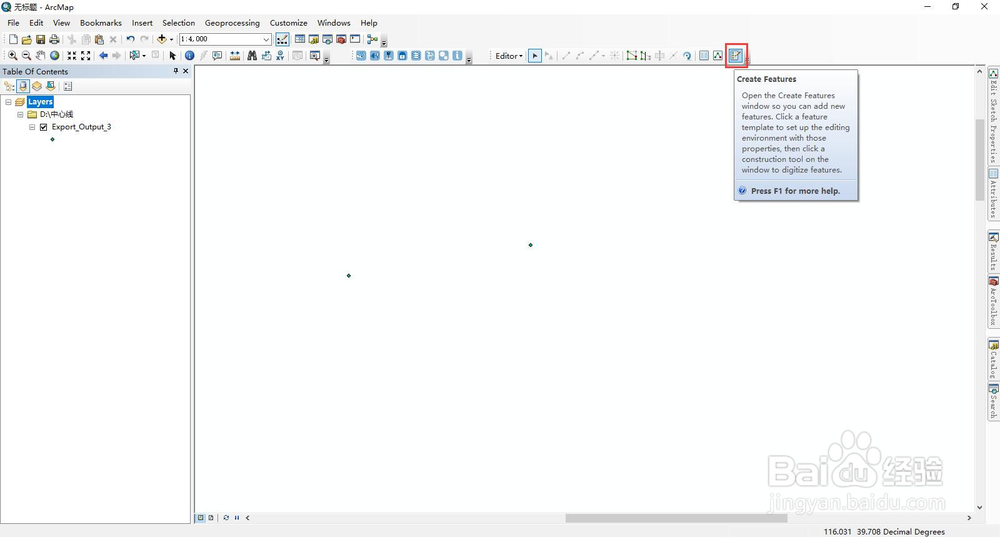This screenshot has height=537, width=1000.
Task: Open the docked Results tab
Action: click(994, 252)
